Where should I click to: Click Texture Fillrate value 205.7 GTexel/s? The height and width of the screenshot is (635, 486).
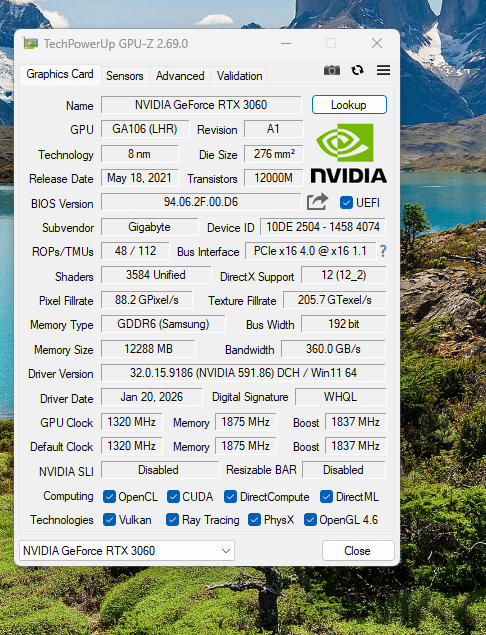click(x=335, y=300)
